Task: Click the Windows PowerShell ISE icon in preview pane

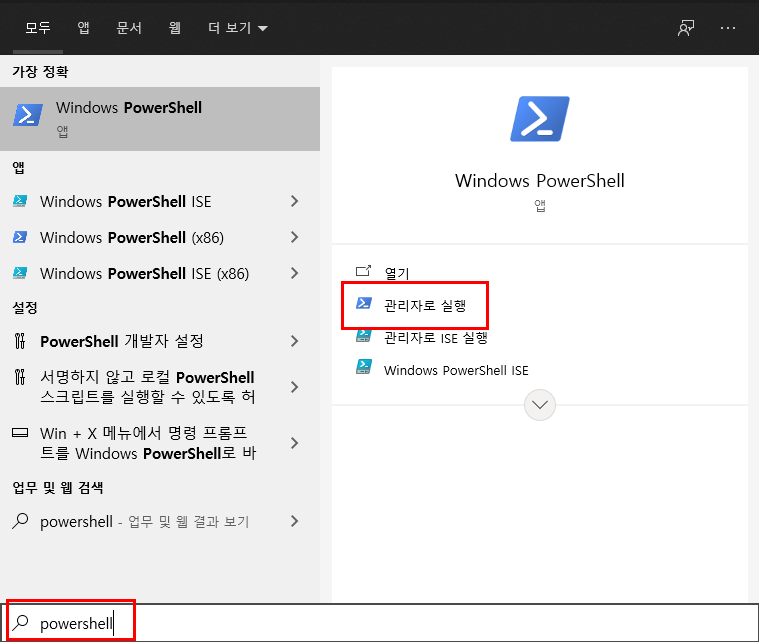Action: [x=364, y=367]
